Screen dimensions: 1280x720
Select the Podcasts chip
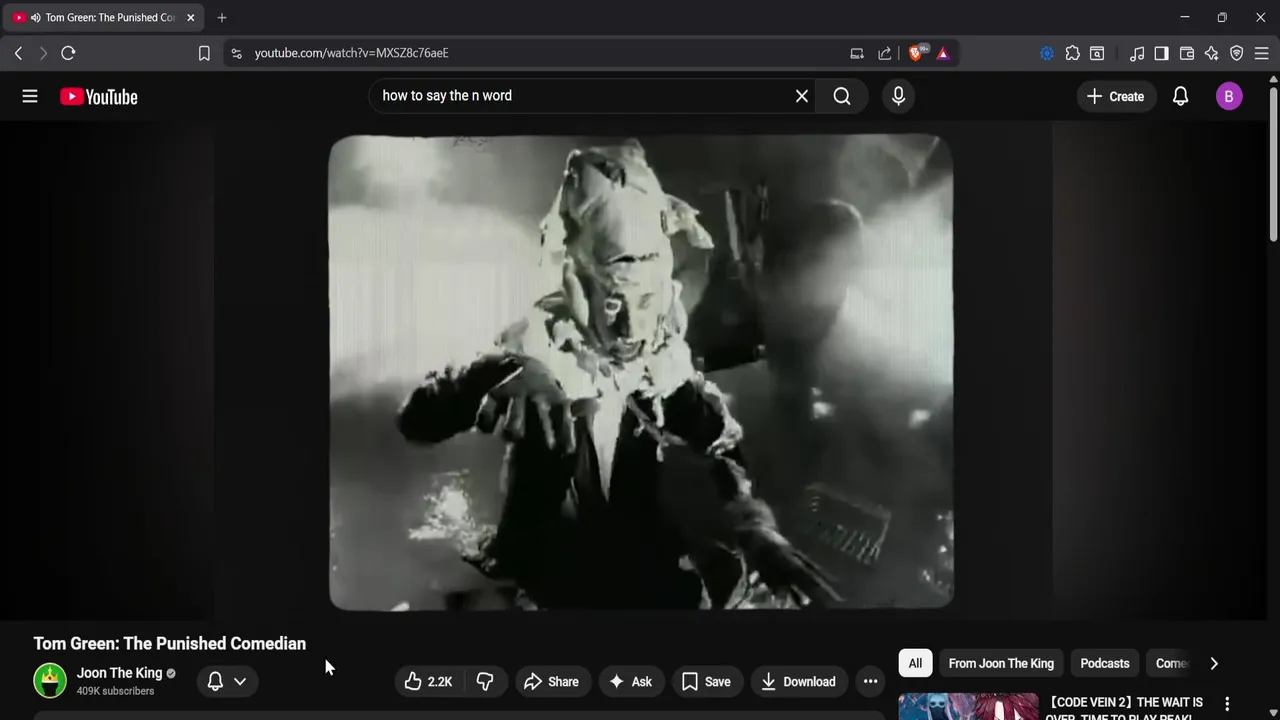[1105, 663]
